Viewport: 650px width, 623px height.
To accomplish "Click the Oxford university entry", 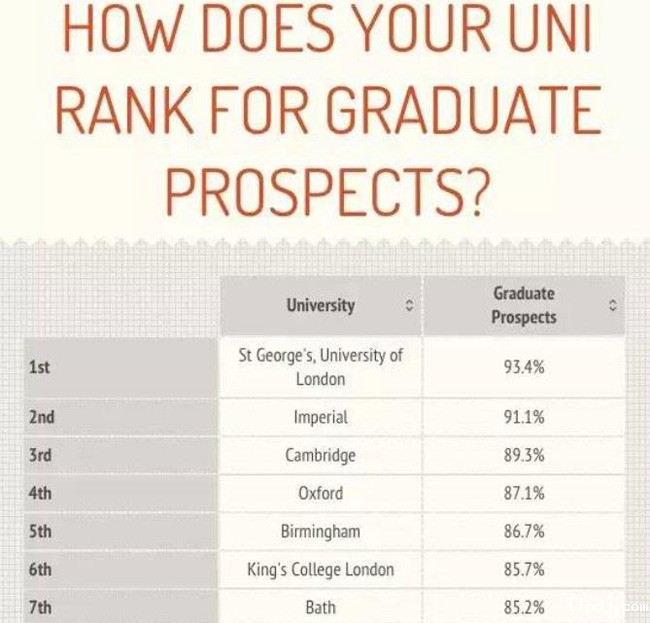I will point(320,493).
